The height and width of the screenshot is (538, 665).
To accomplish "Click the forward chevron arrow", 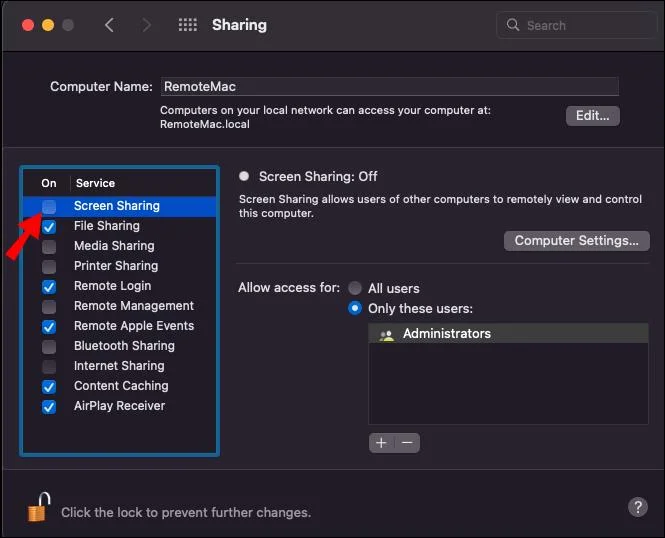I will 147,25.
